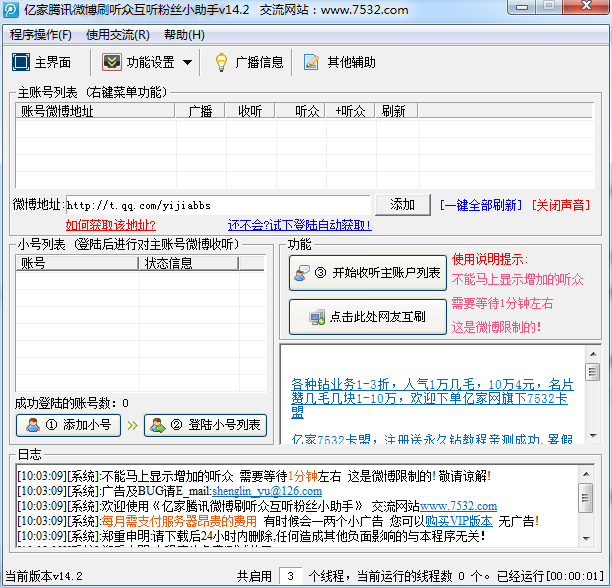Click the 购买VIP版本 link
Viewport: 612px width, 588px height.
[x=459, y=521]
